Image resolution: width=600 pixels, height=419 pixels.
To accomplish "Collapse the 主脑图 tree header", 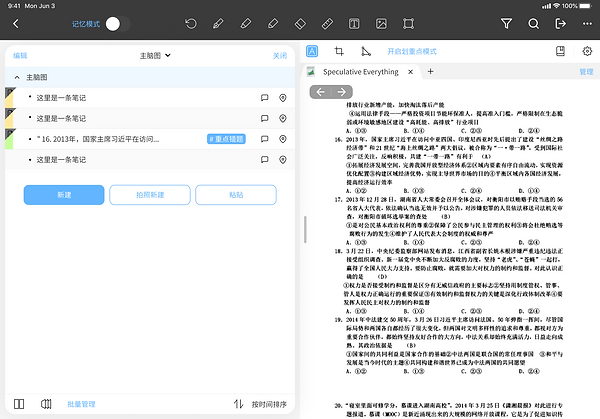I will tap(17, 77).
